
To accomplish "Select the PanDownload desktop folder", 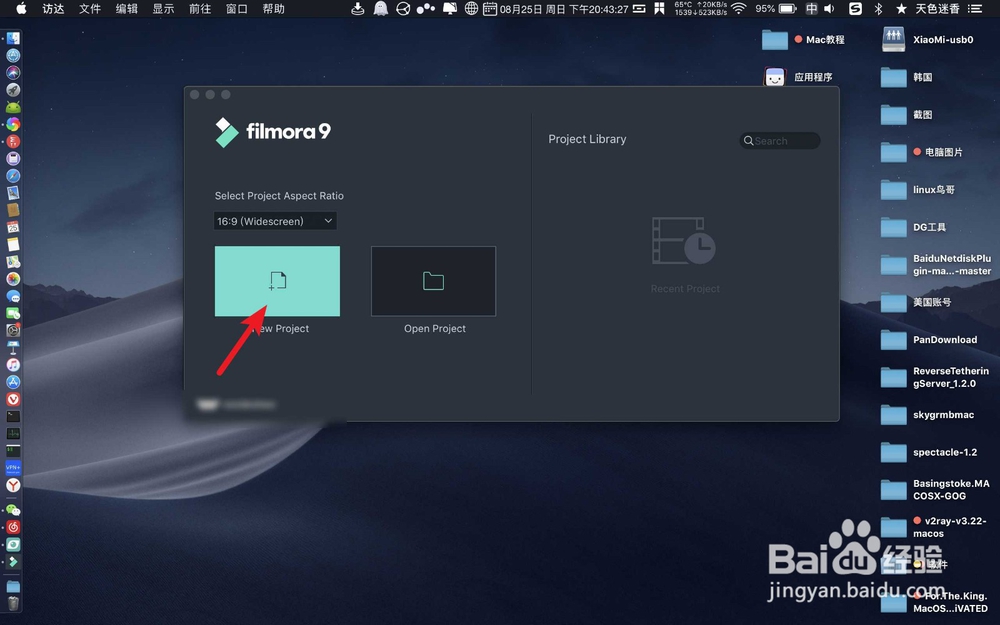I will click(929, 340).
